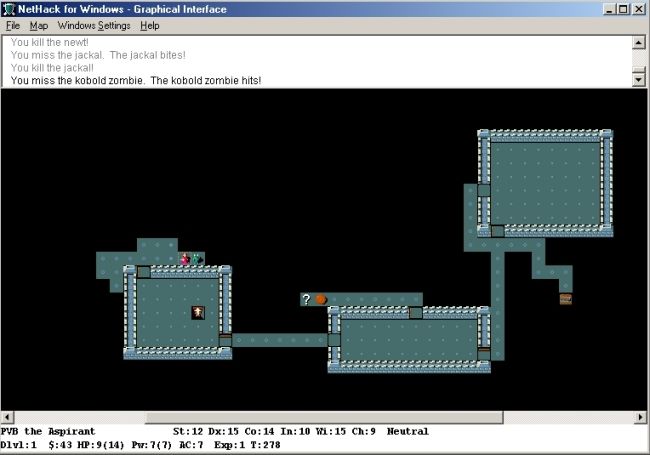The image size is (650, 455).
Task: Click the map horizontal scrollbar thumb
Action: coord(324,417)
